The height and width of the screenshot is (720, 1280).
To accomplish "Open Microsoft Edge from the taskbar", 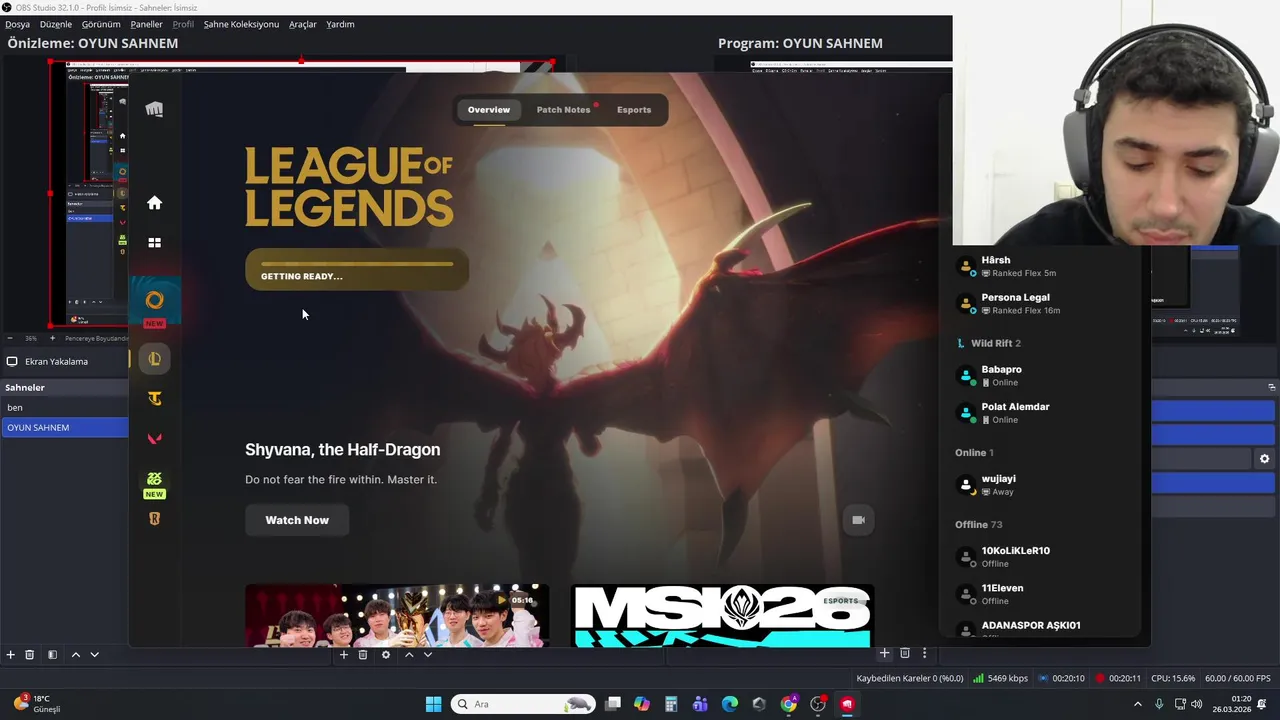I will (730, 704).
